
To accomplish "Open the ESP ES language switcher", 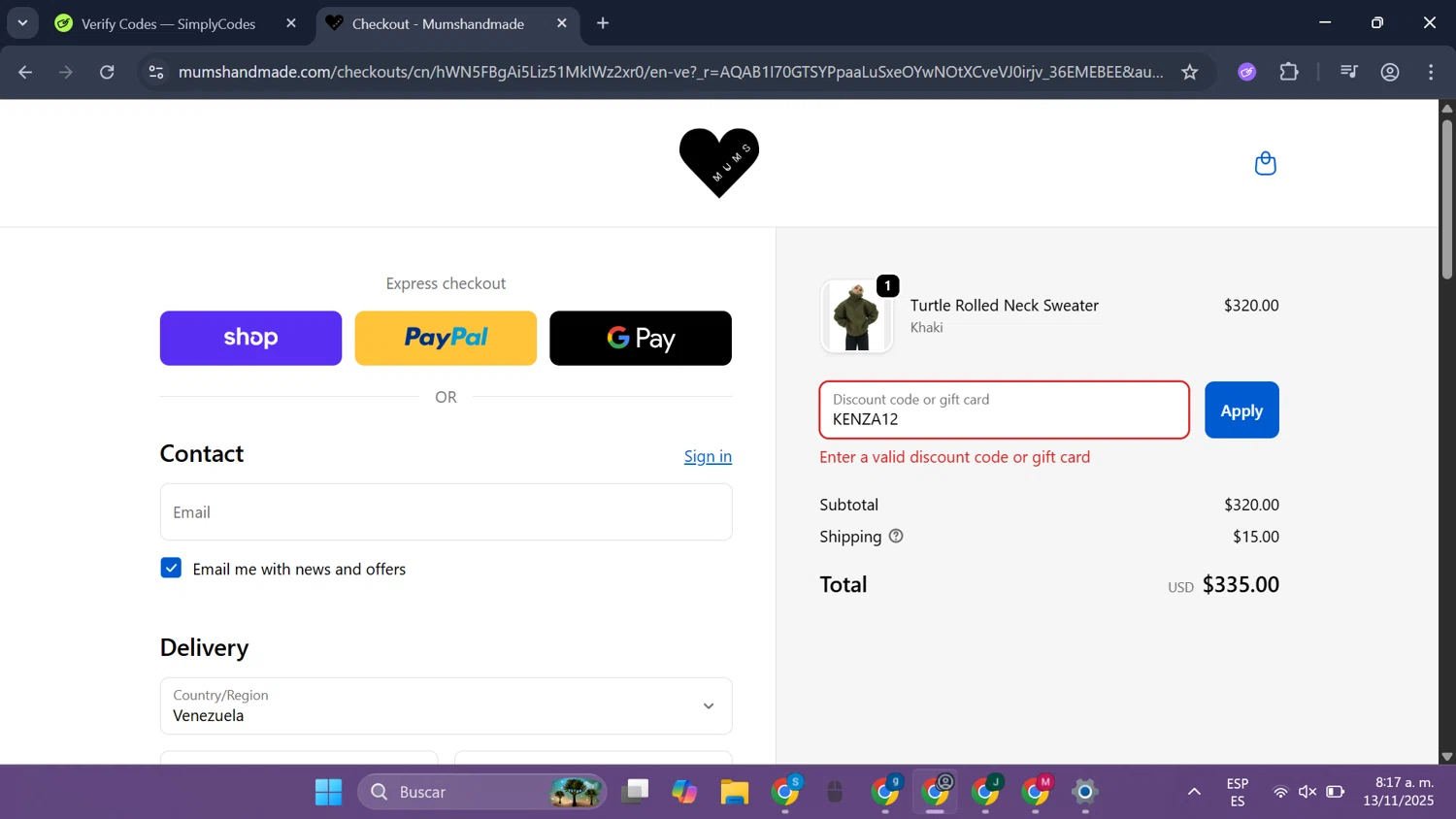I will tap(1238, 792).
